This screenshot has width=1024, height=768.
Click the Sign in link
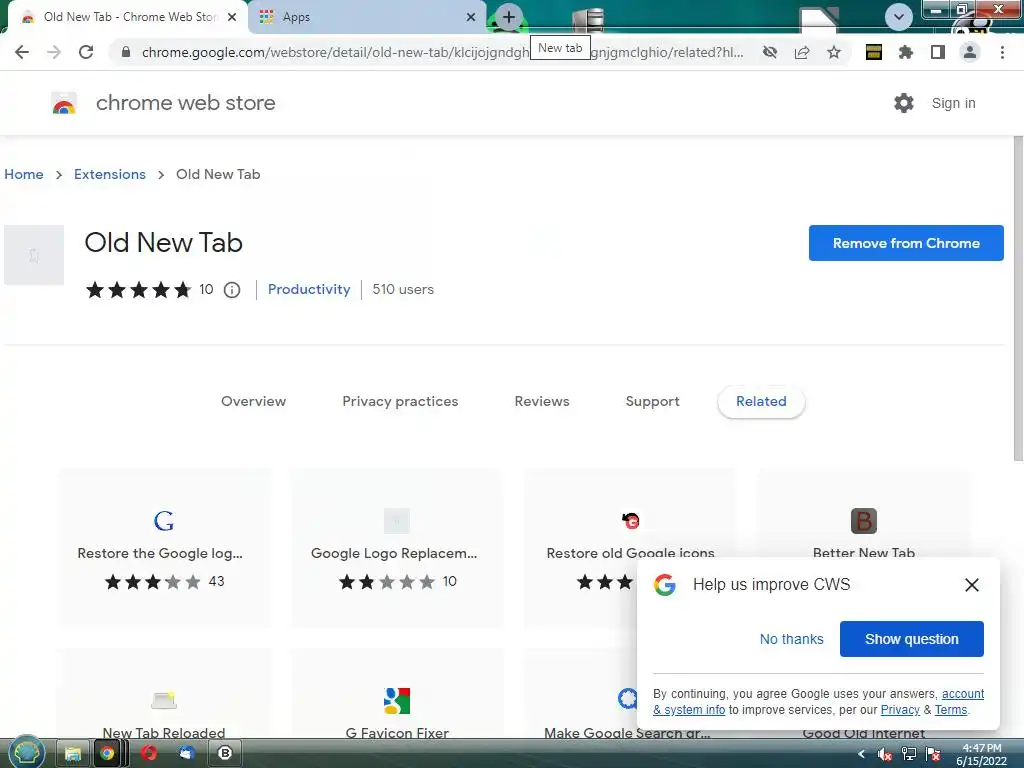pos(953,103)
